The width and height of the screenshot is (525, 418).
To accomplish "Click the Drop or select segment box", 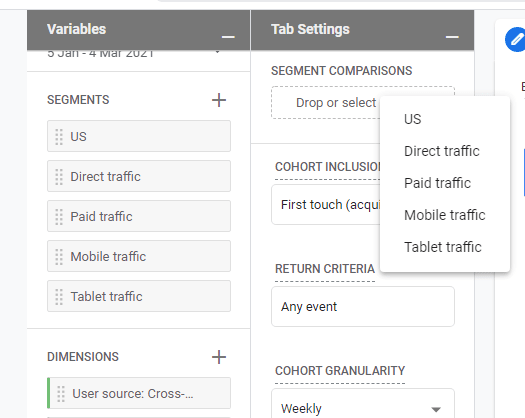I will [325, 103].
